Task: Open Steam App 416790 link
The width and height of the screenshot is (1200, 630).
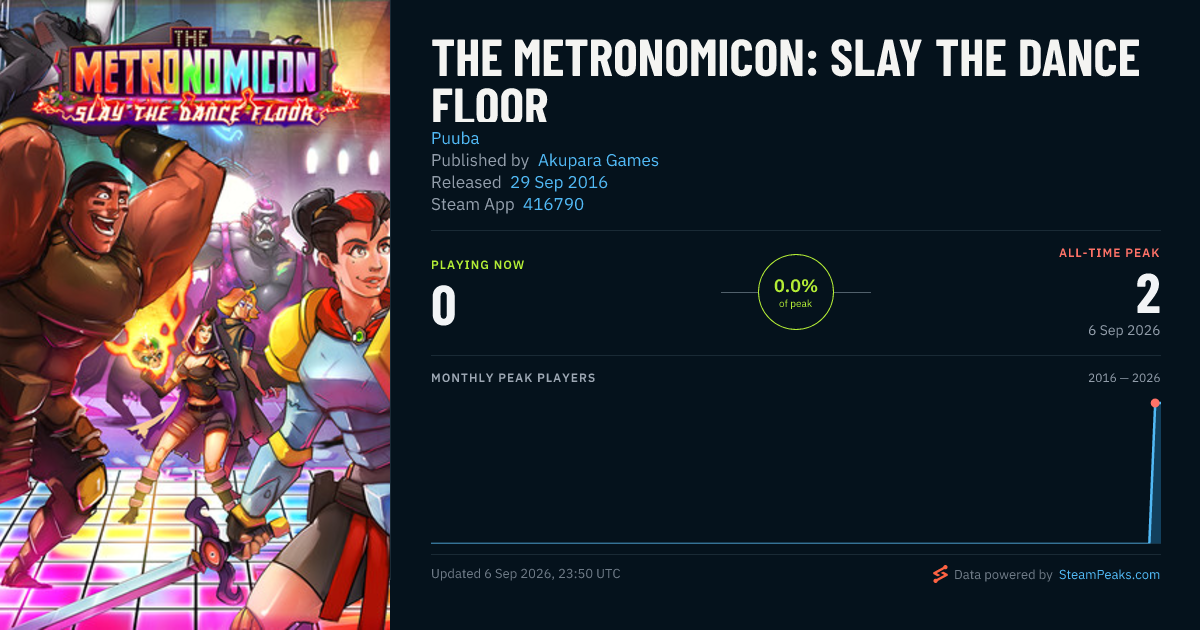Action: click(553, 204)
